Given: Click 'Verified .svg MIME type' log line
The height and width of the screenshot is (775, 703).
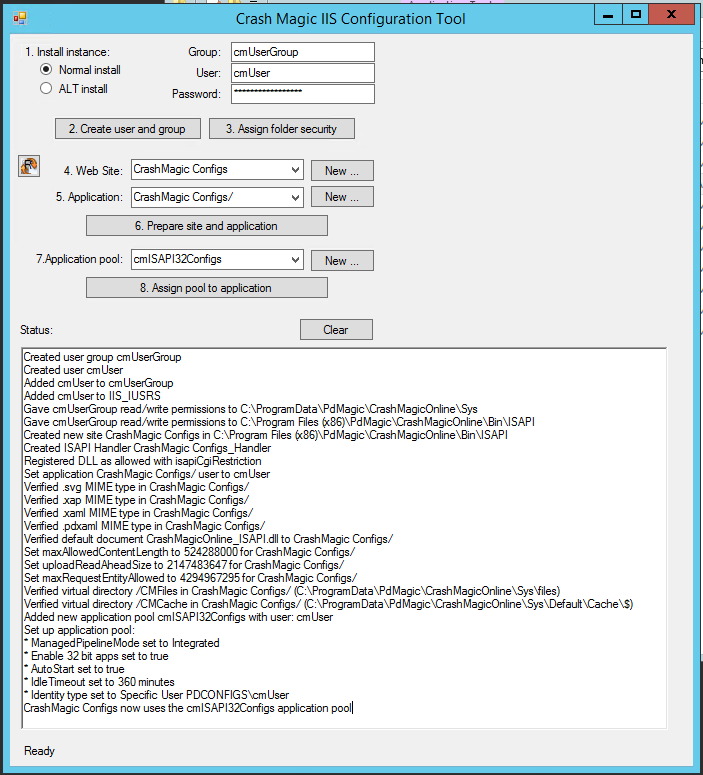Looking at the screenshot, I should [136, 487].
